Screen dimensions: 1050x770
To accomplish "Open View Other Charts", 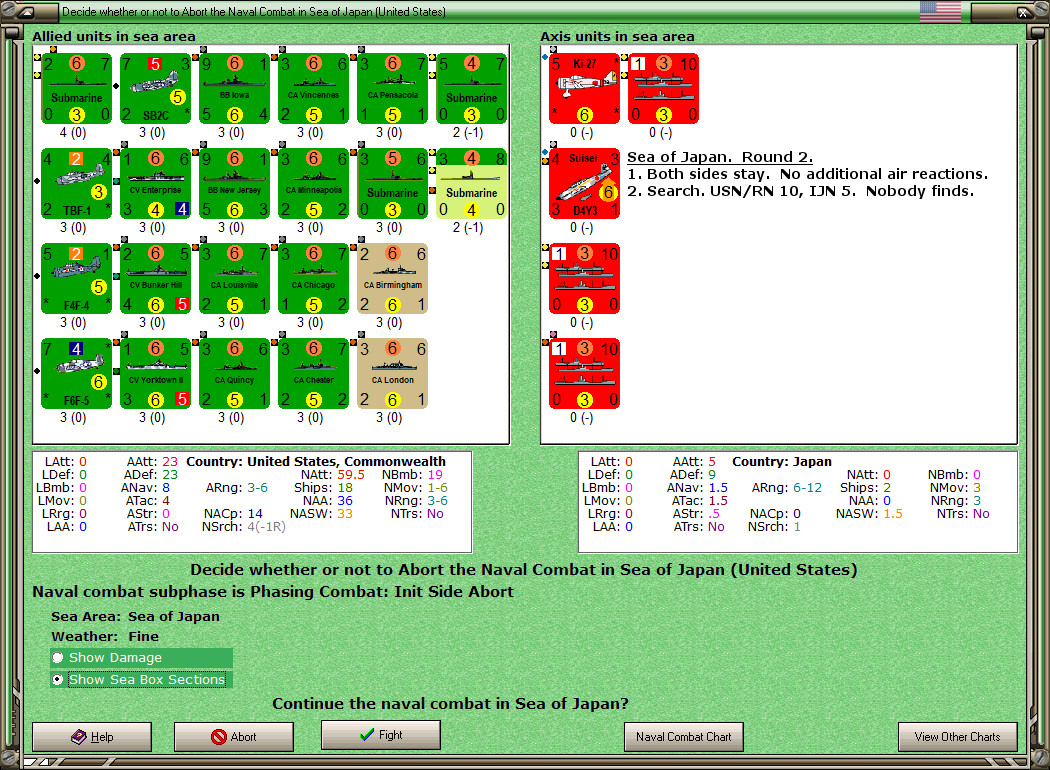I will (958, 737).
